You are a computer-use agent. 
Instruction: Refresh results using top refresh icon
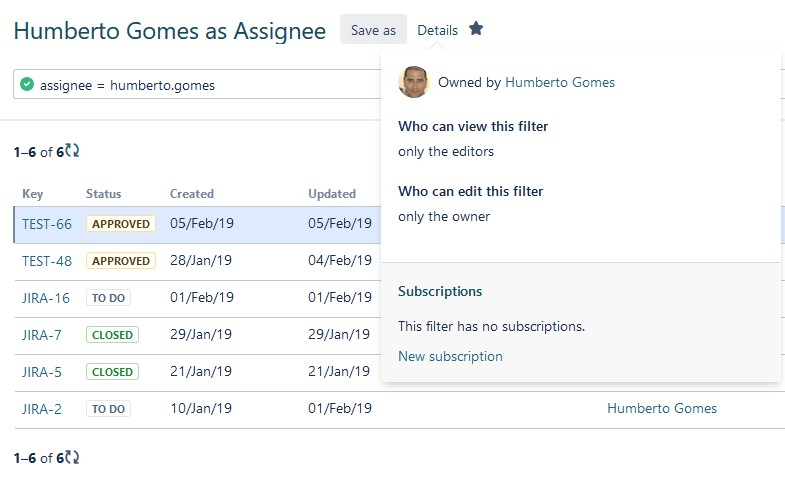coord(72,151)
